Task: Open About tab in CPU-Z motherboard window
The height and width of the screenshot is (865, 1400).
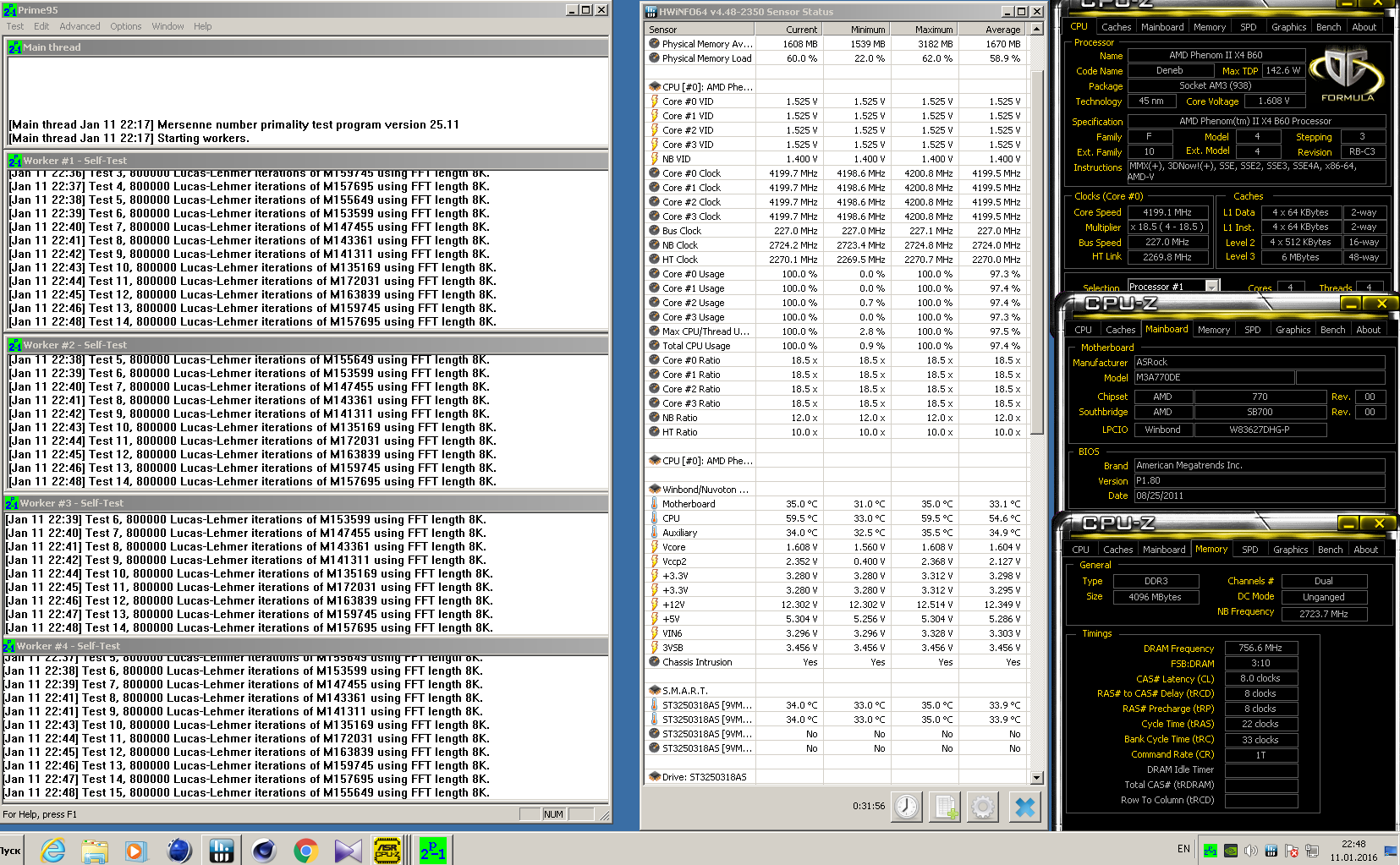Action: (1369, 330)
